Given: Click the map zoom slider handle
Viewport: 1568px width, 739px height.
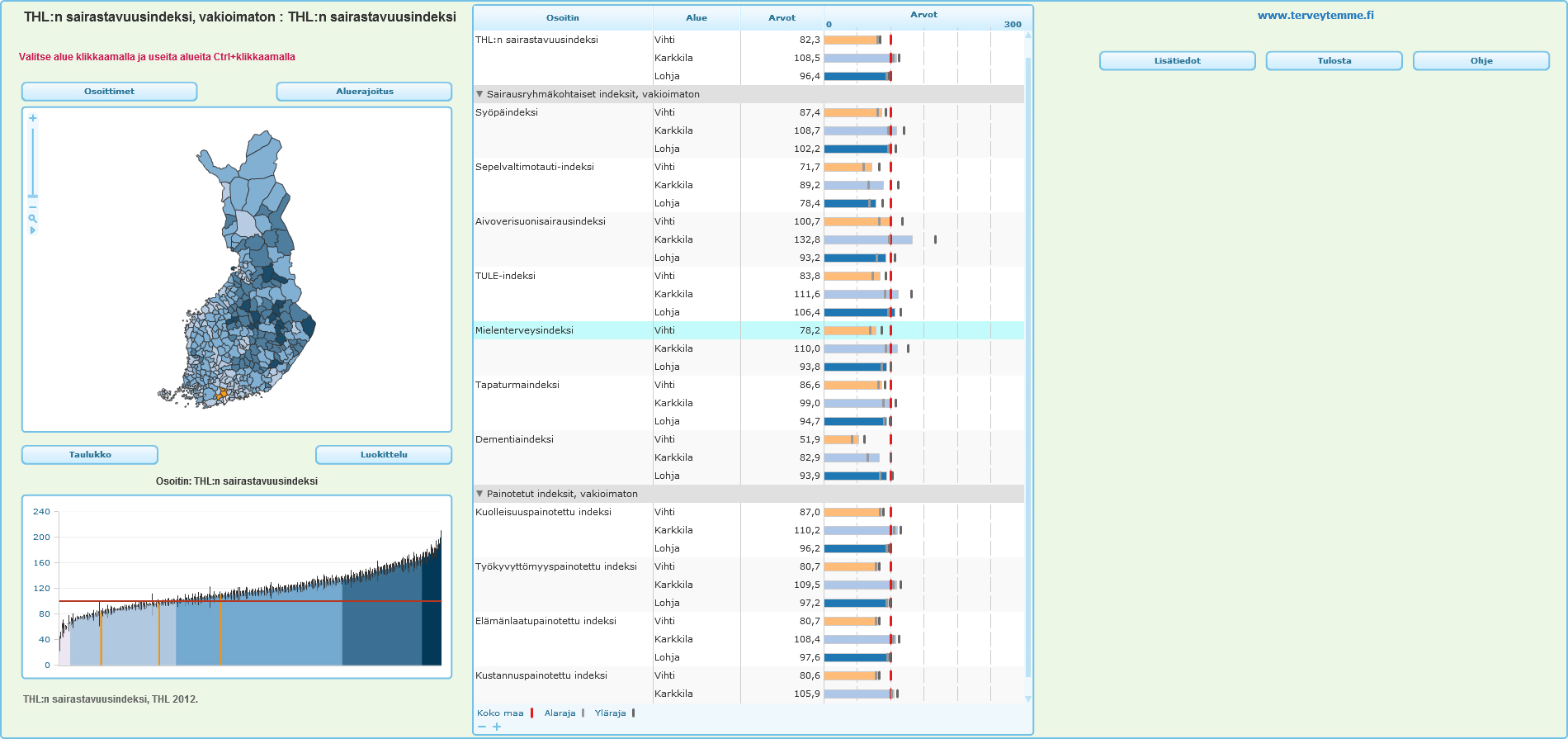Looking at the screenshot, I should pyautogui.click(x=33, y=197).
